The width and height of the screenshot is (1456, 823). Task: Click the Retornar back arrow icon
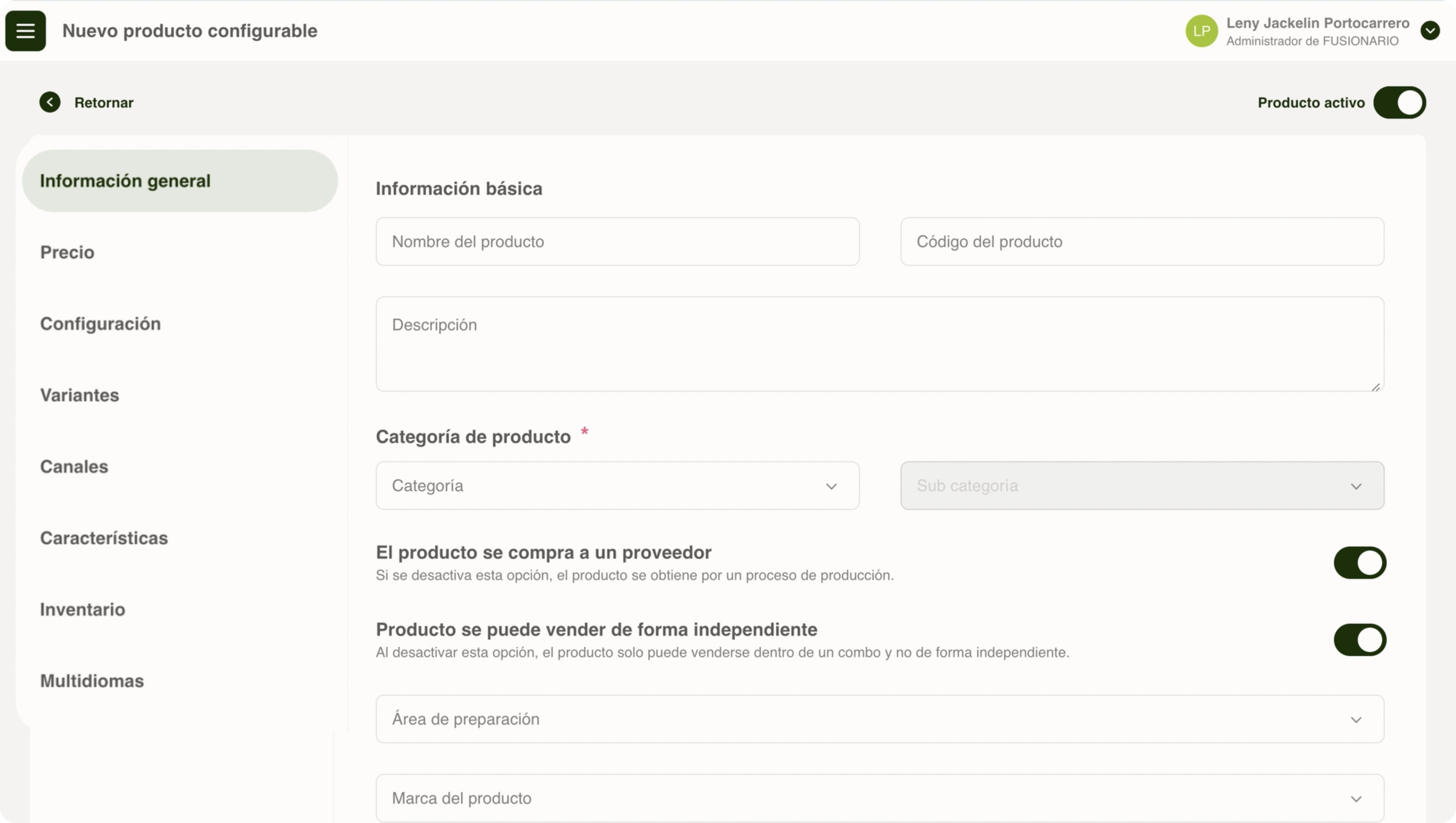50,102
